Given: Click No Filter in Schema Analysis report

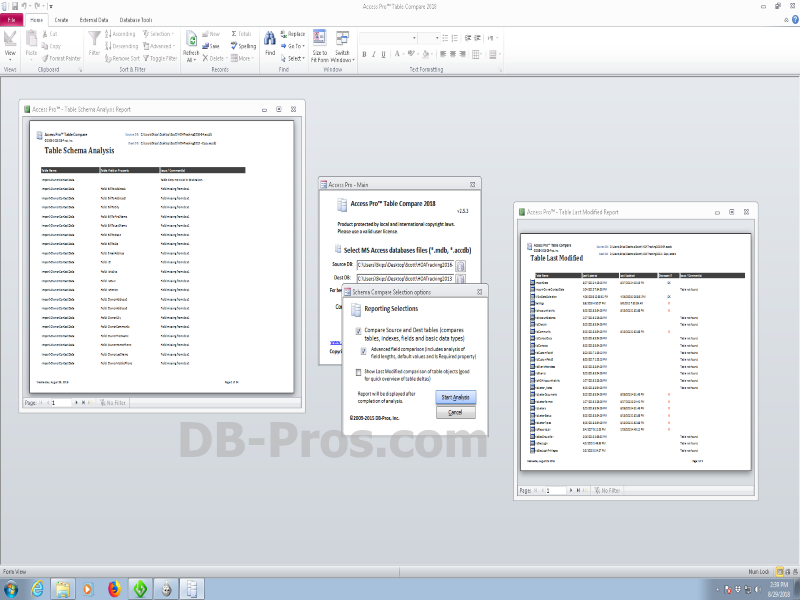Looking at the screenshot, I should [113, 403].
